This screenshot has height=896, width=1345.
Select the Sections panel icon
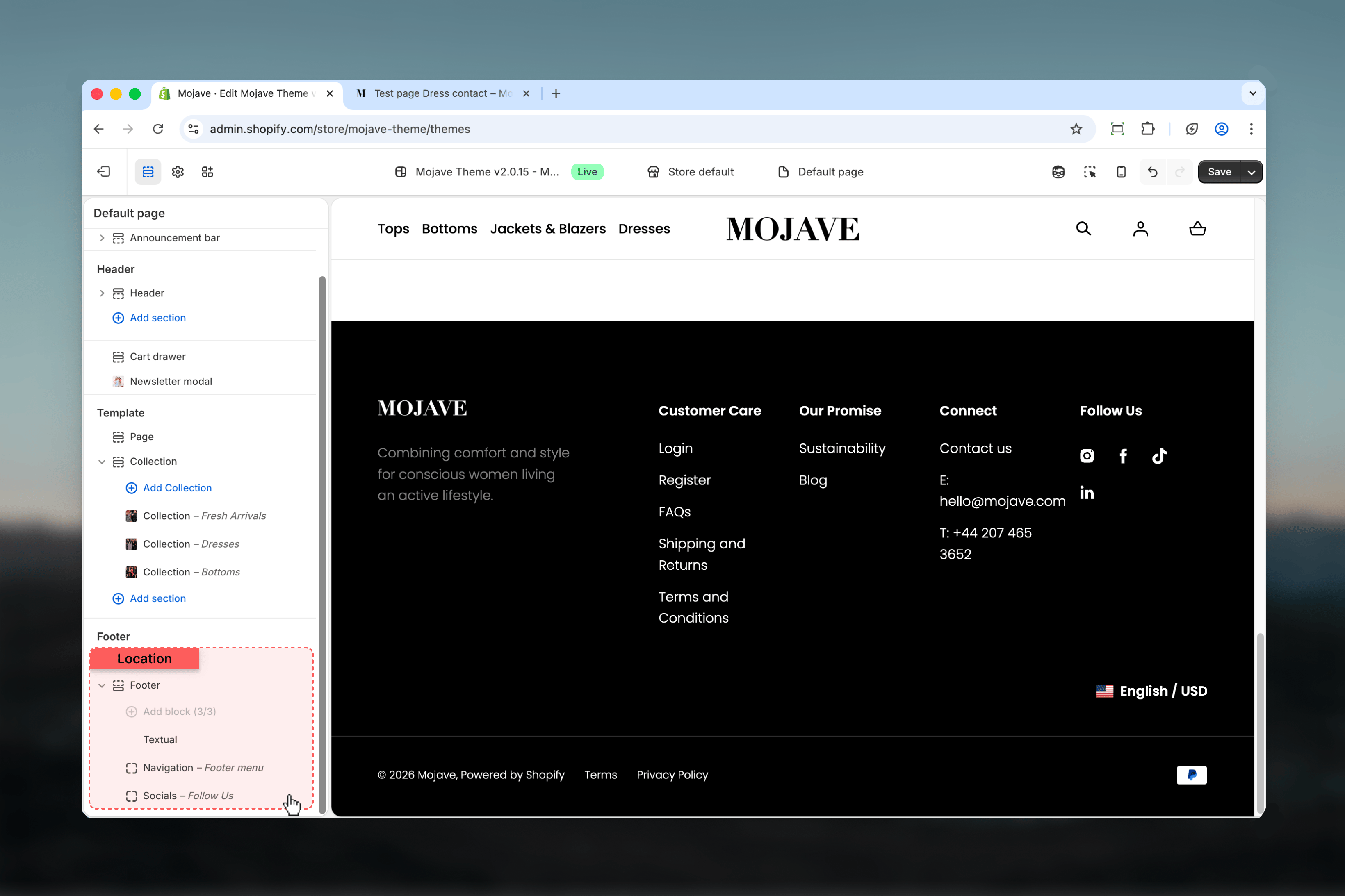click(x=148, y=171)
